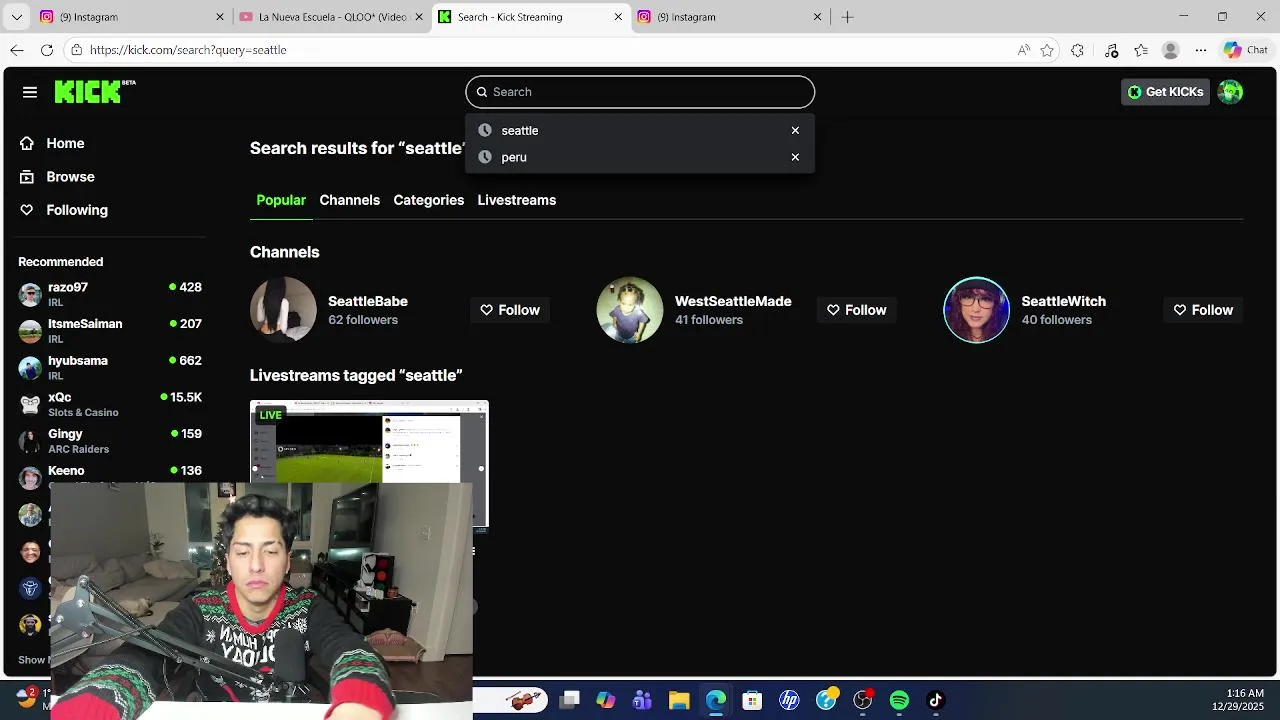The height and width of the screenshot is (720, 1280).
Task: Open WestSeattleMade channel avatar
Action: tap(630, 310)
